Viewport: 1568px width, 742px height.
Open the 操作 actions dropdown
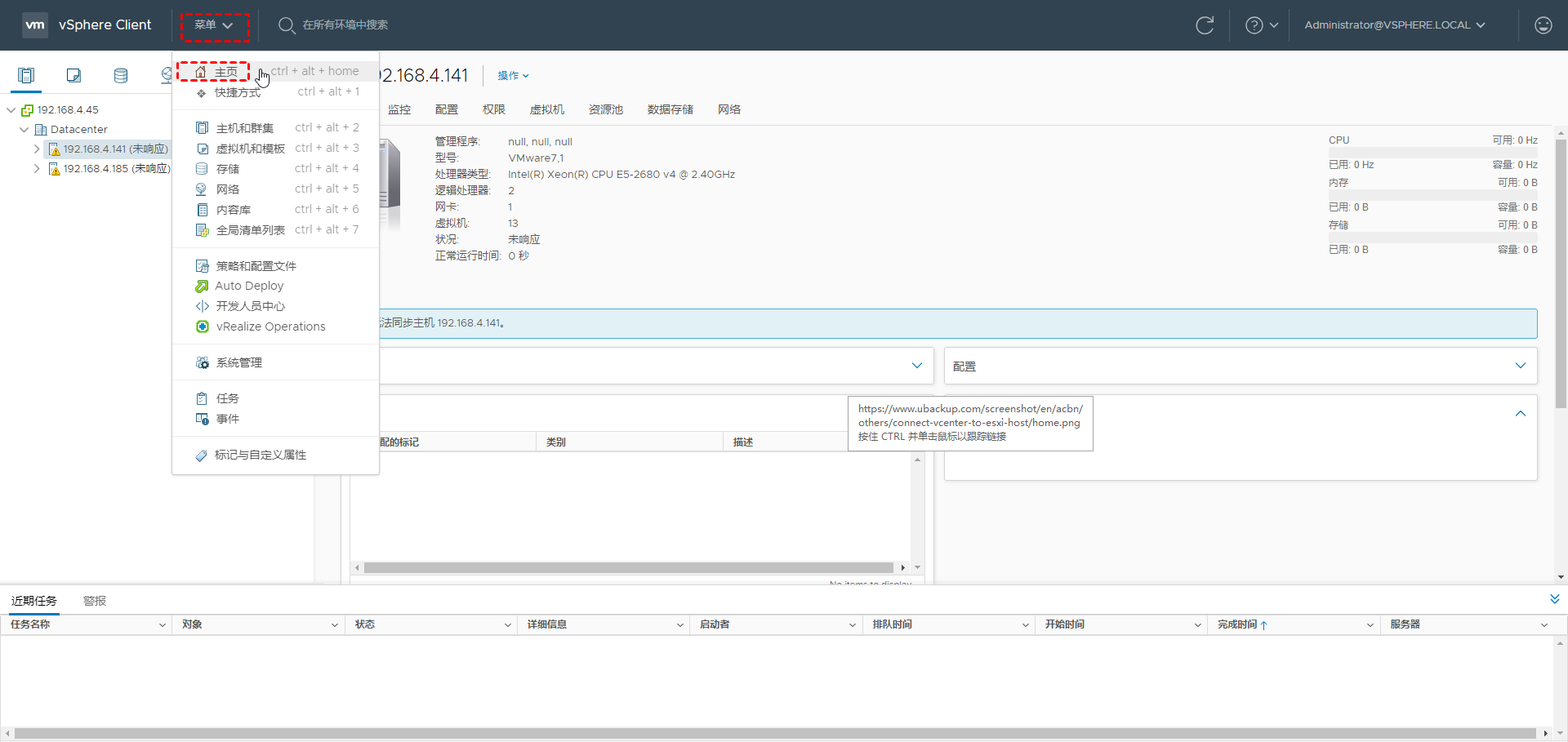[513, 76]
